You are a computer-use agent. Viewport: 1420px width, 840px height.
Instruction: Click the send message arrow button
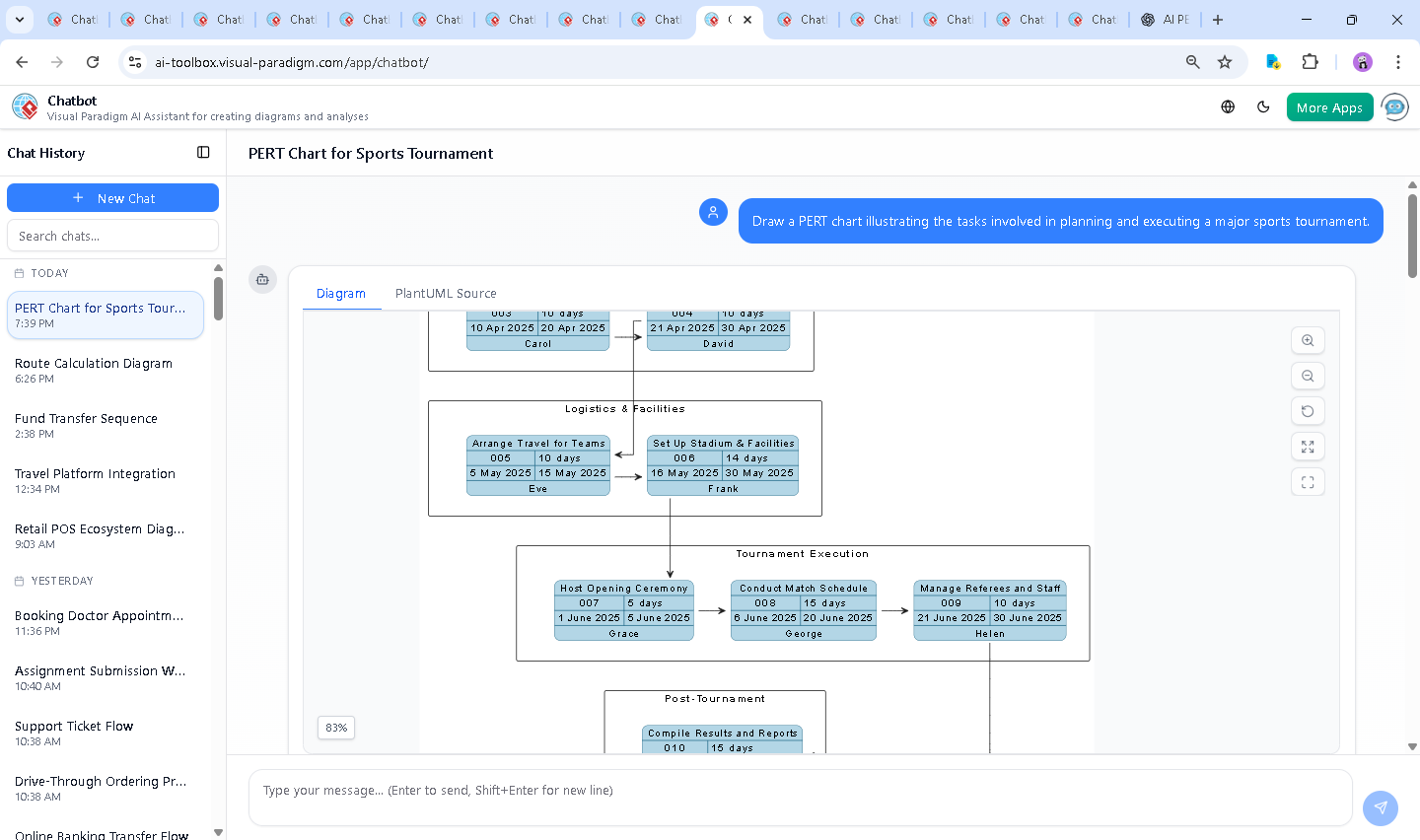click(x=1380, y=807)
